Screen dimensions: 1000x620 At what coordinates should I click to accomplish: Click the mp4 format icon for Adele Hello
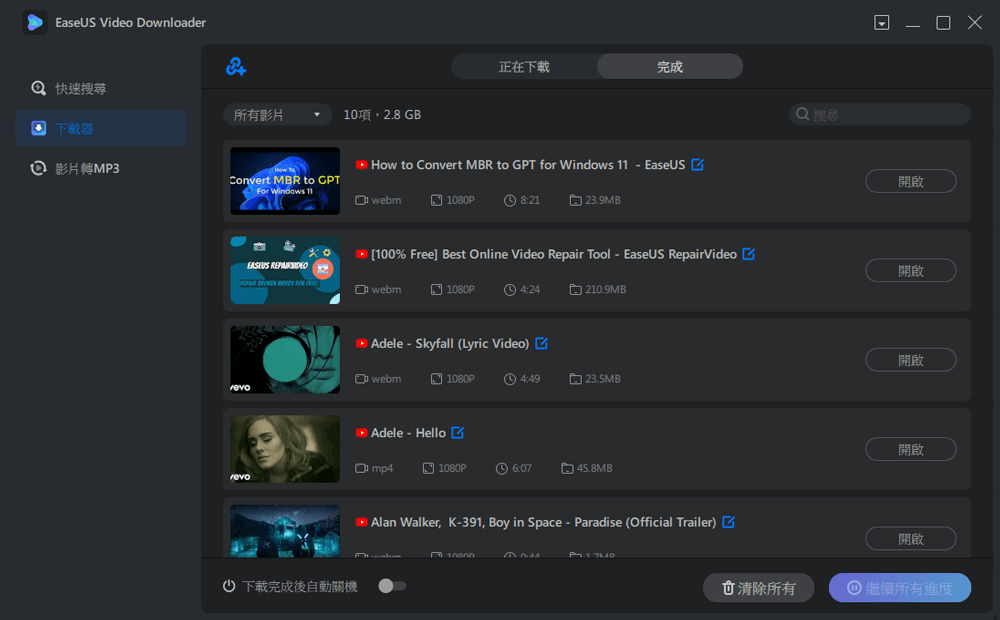coord(362,468)
